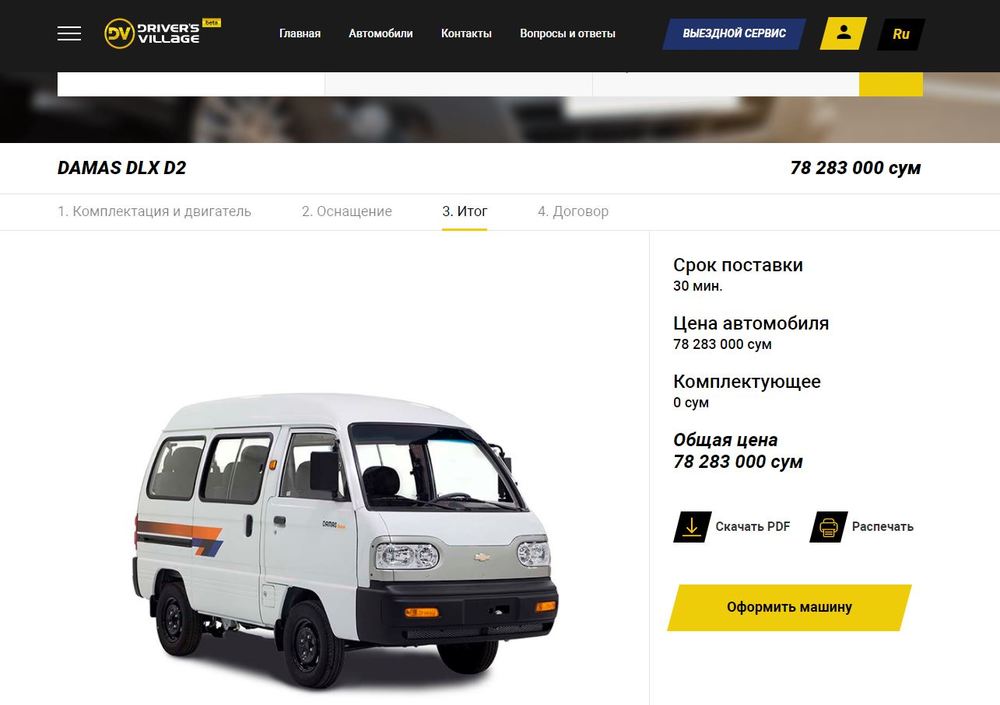1000x705 pixels.
Task: Click the printer icon
Action: 828,527
